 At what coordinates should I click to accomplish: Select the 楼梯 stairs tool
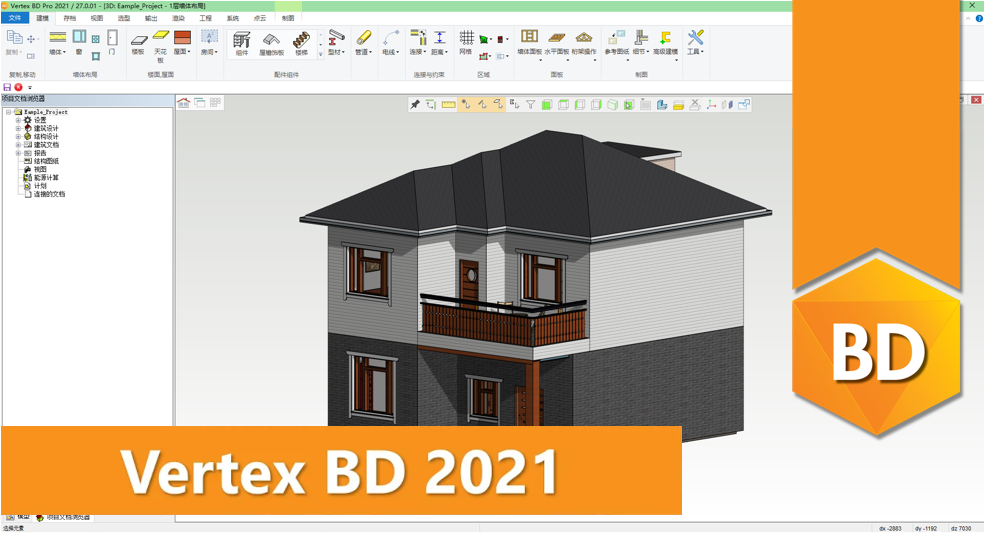[302, 44]
